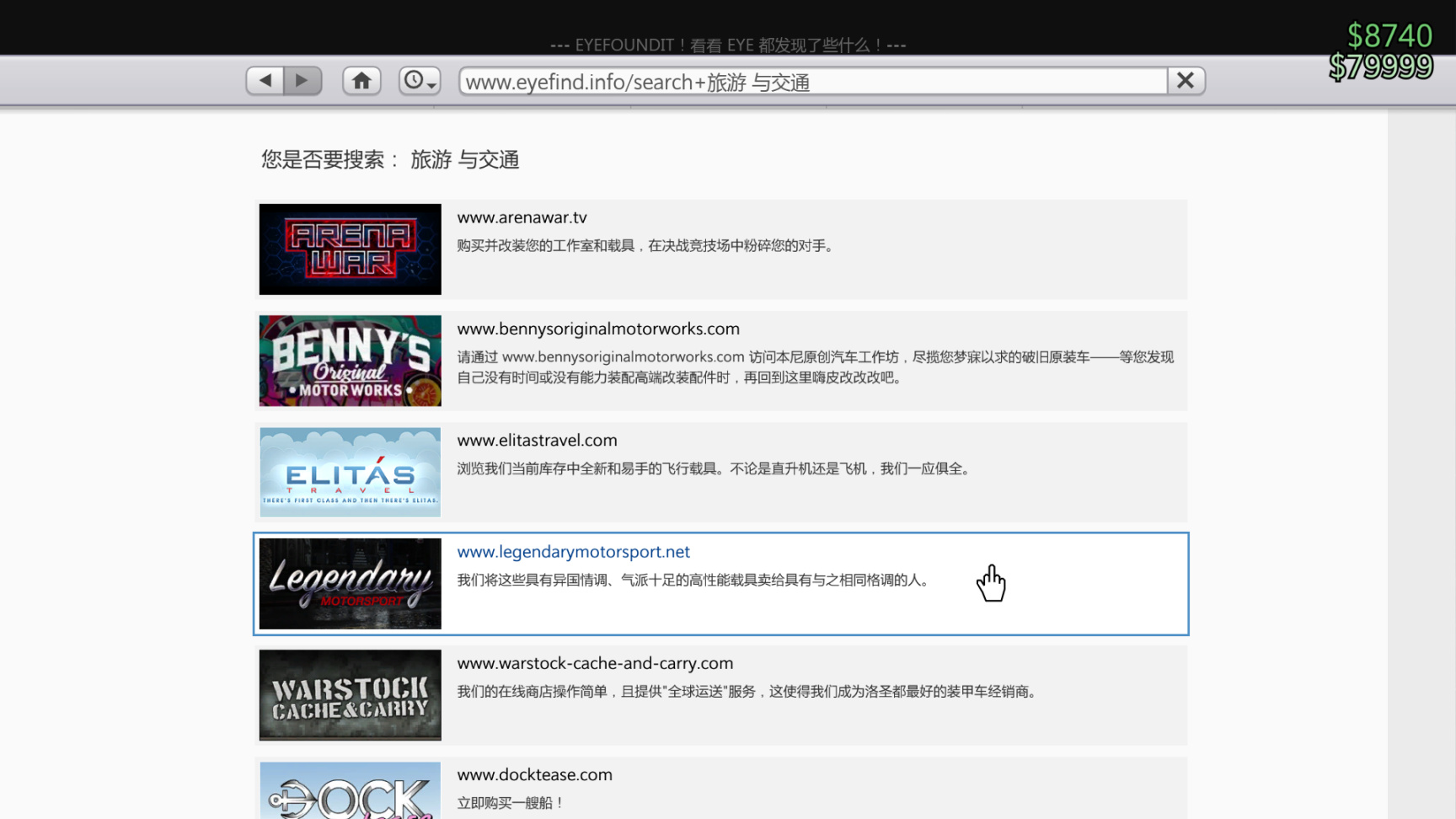Open the www.arenawar.tv link
The image size is (1456, 819).
pos(522,217)
